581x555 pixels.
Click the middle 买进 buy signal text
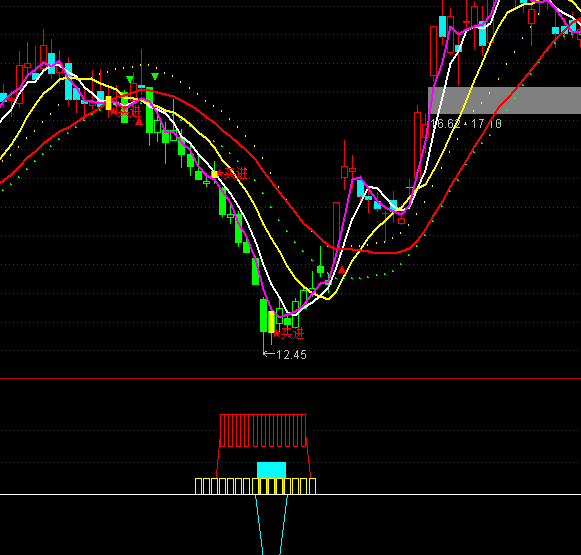click(236, 173)
